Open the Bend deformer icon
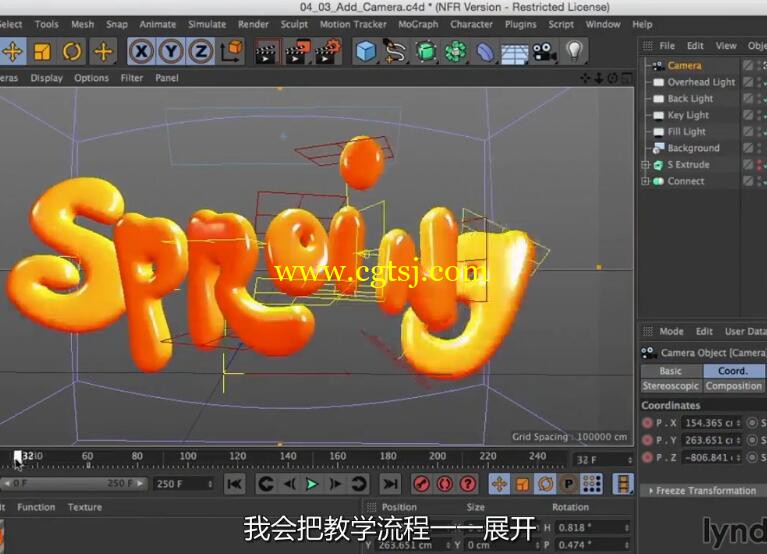Image resolution: width=767 pixels, height=554 pixels. click(x=485, y=51)
